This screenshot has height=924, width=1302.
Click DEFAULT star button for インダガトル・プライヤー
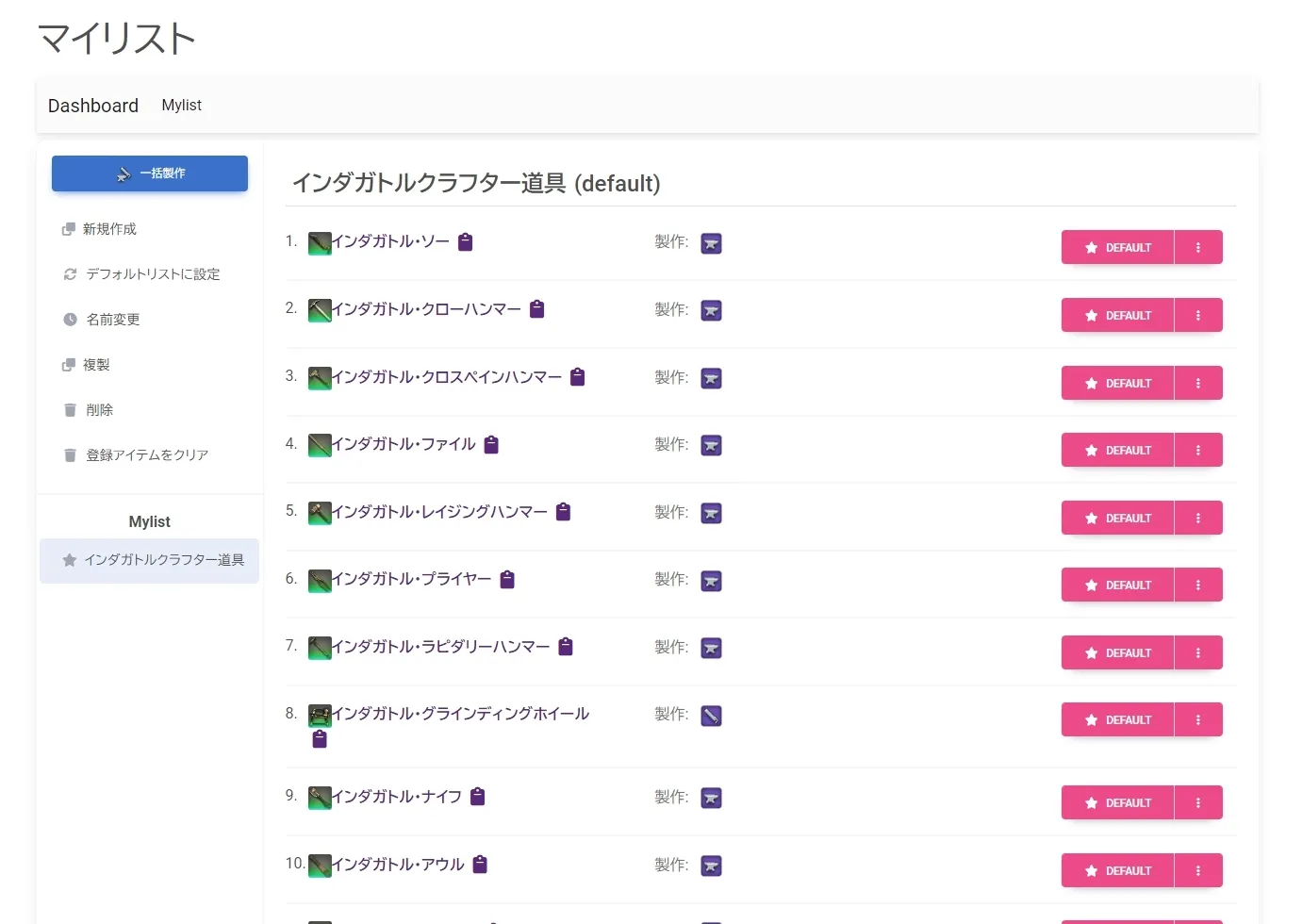click(x=1117, y=585)
